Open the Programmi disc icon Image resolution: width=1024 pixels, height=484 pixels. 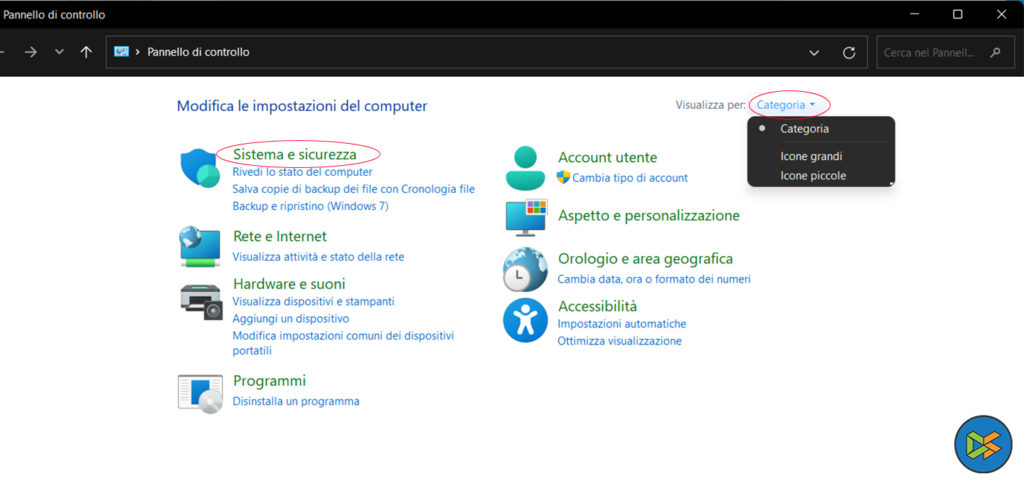(x=200, y=394)
